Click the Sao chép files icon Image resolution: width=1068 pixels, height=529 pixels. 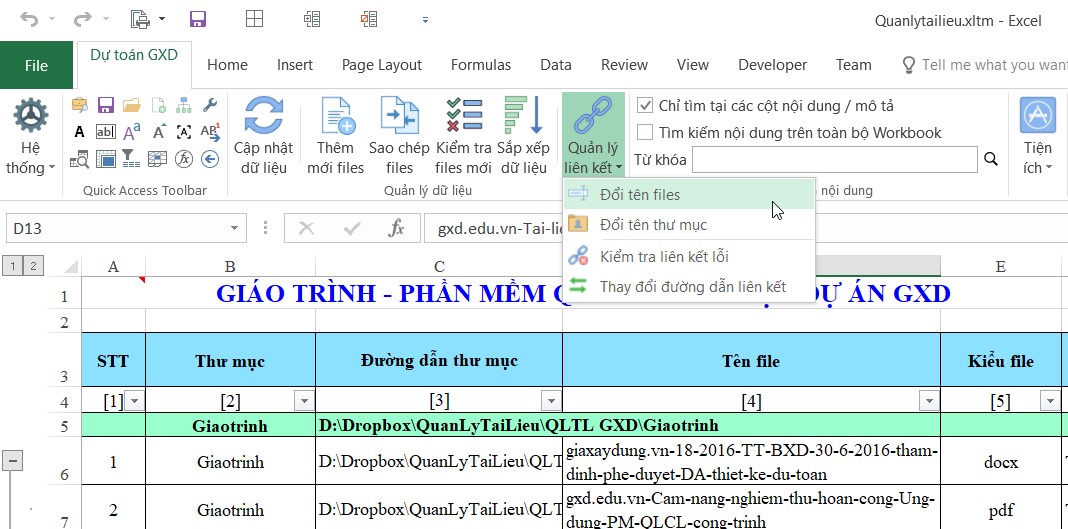399,115
